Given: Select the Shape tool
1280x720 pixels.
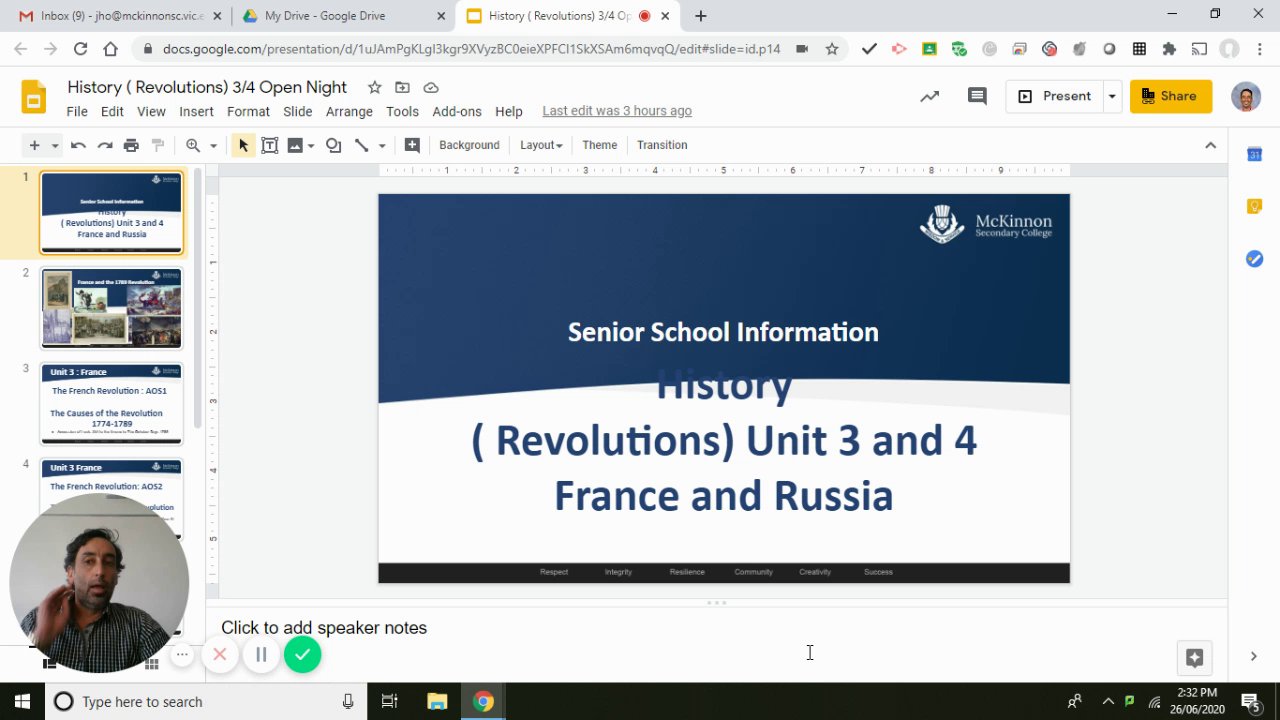Looking at the screenshot, I should [x=333, y=145].
